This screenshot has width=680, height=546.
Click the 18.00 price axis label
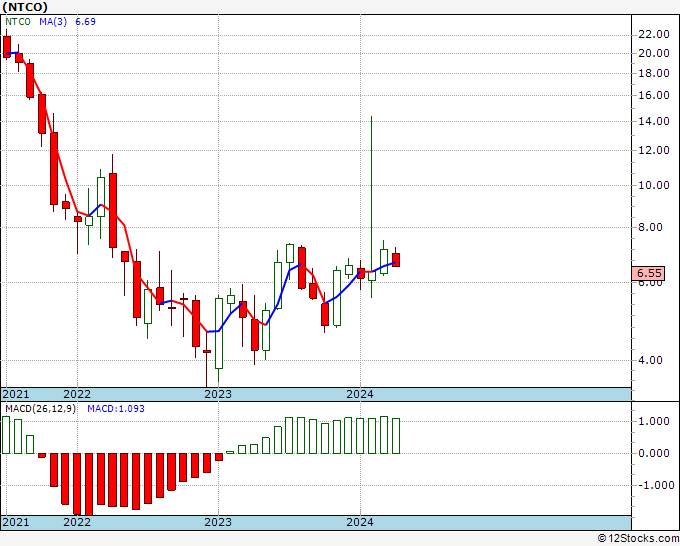[x=654, y=73]
